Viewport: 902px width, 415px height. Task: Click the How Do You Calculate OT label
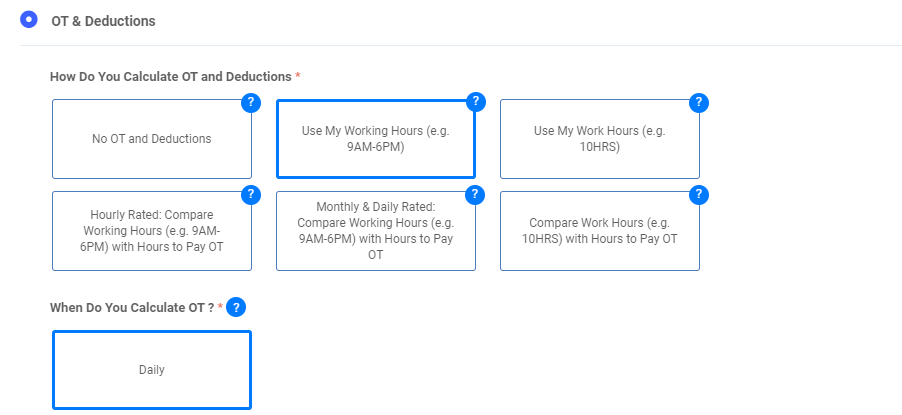[x=170, y=76]
